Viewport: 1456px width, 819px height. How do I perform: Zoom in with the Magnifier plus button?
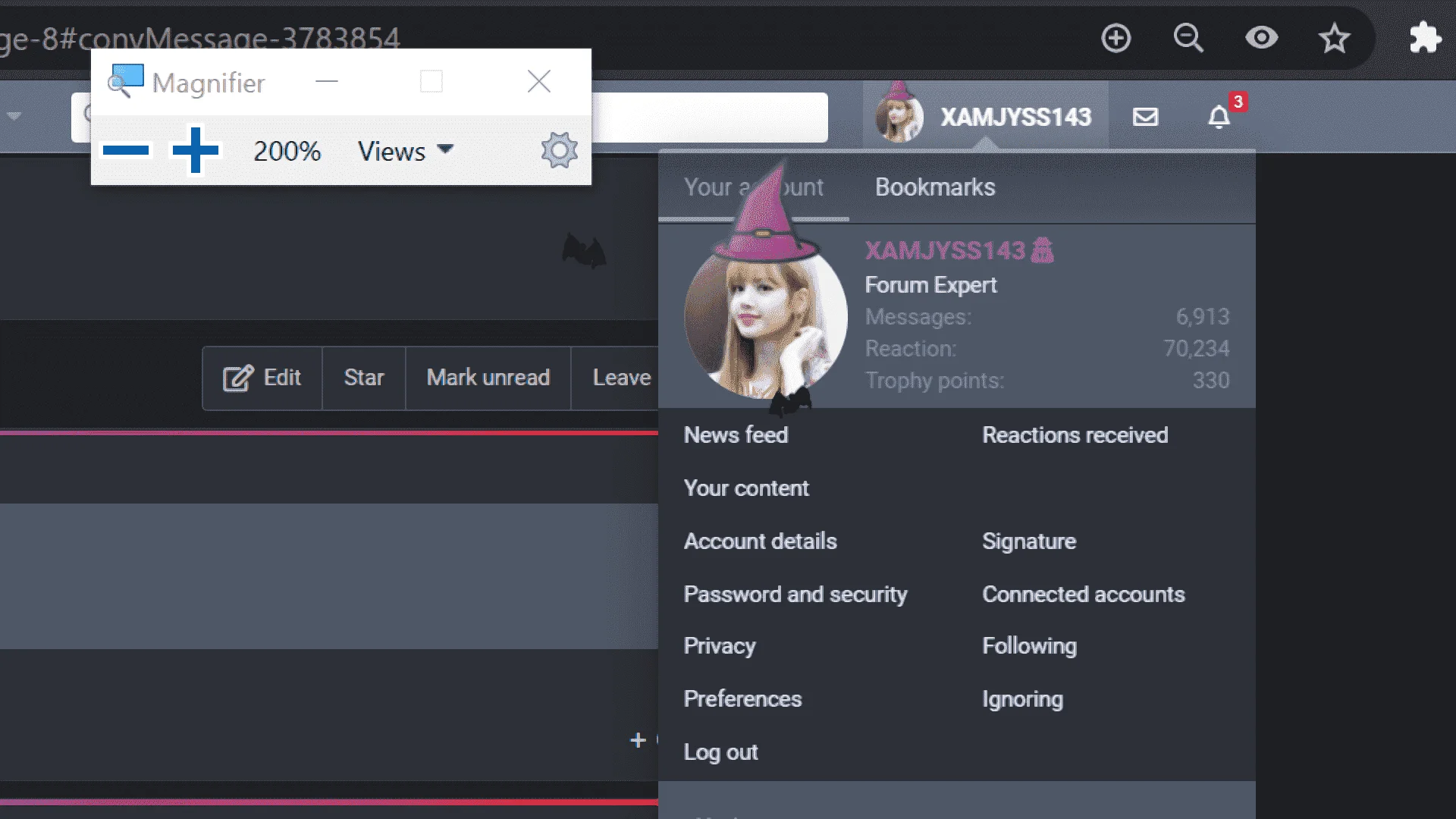point(196,150)
